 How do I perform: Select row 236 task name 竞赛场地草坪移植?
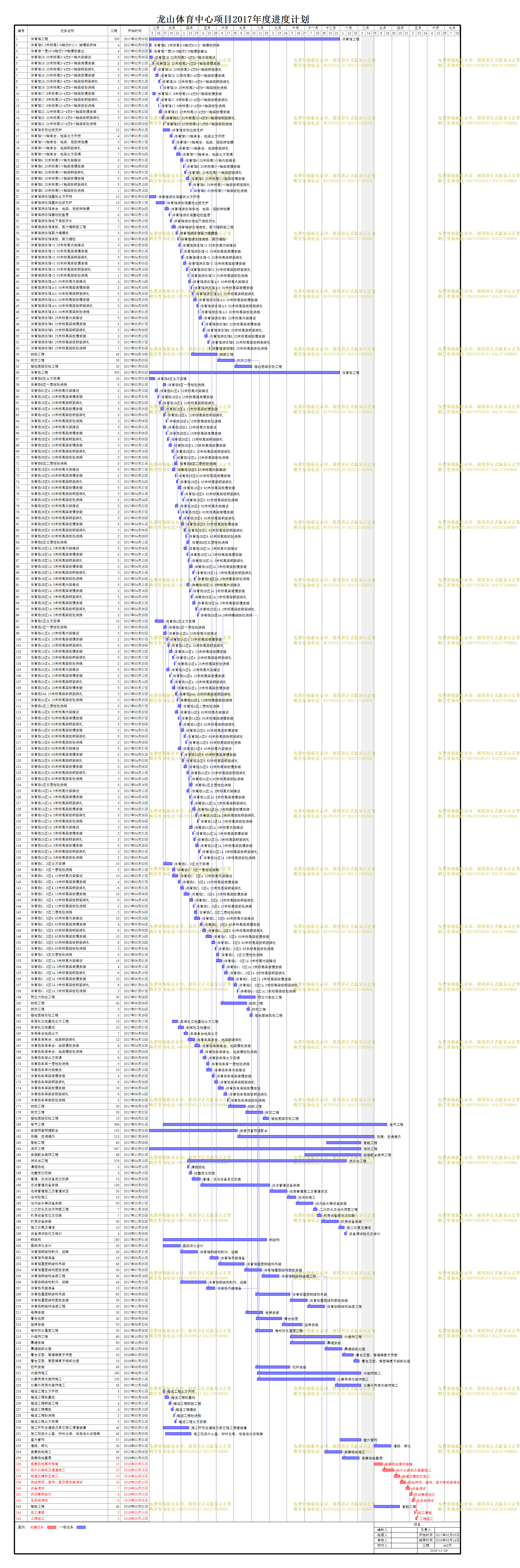click(x=44, y=1465)
